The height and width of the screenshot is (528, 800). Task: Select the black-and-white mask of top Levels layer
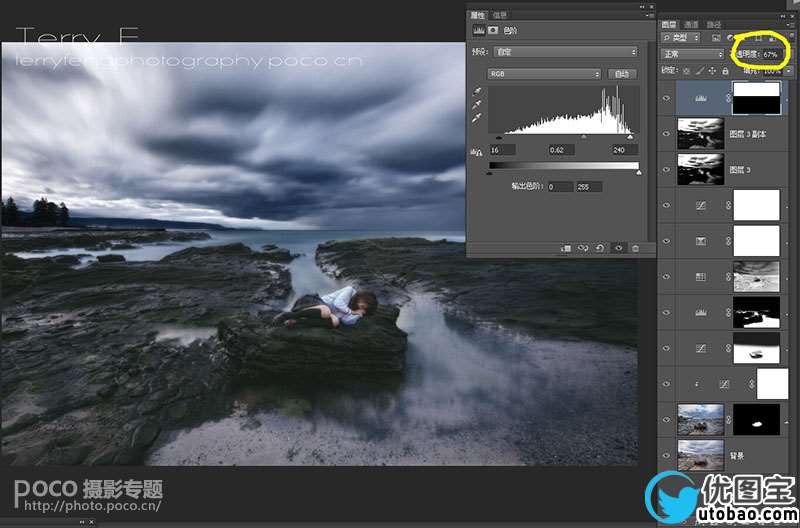click(756, 98)
